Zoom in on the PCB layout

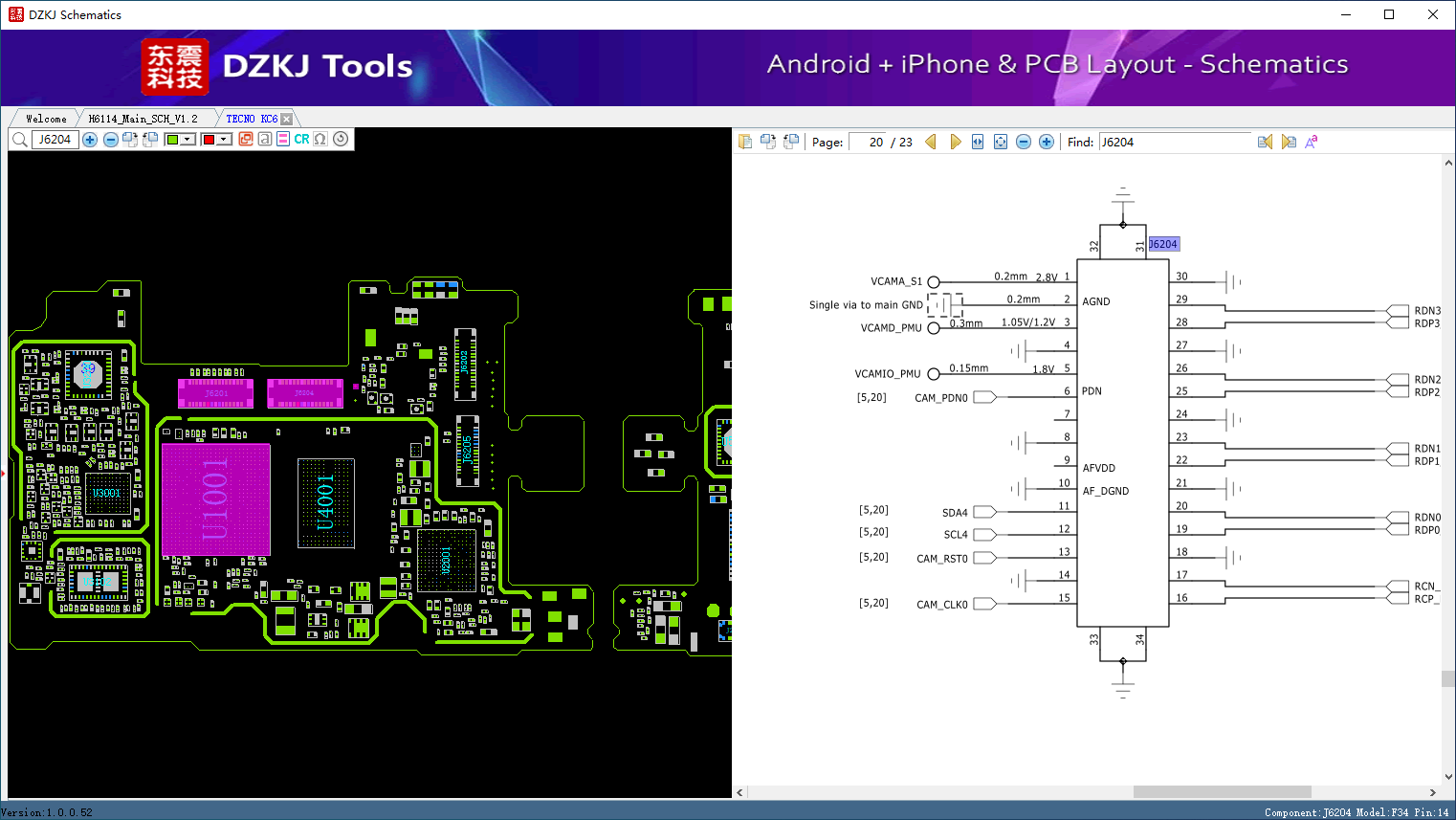tap(90, 140)
